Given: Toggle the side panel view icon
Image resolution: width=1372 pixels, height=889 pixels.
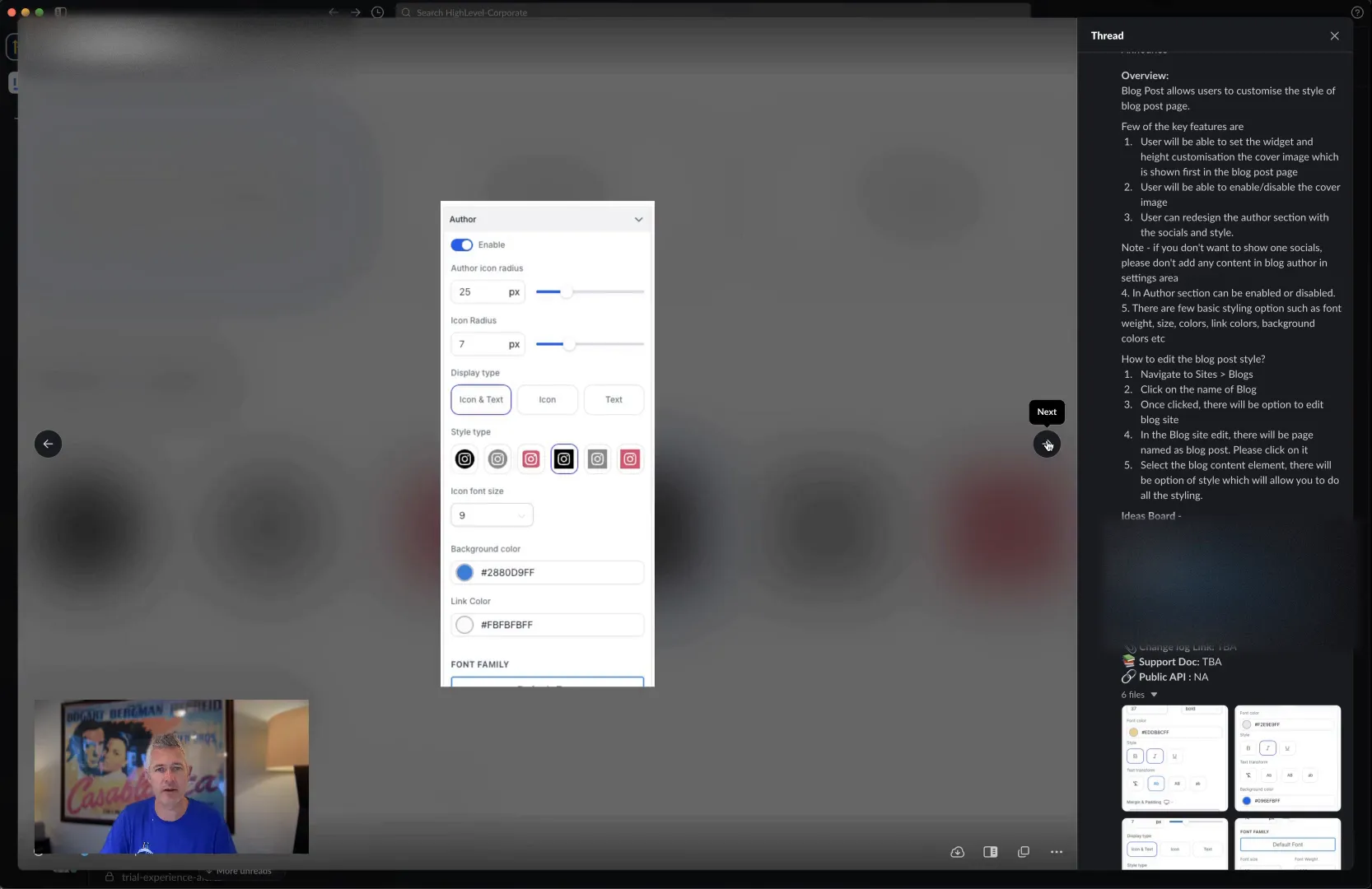Looking at the screenshot, I should tap(991, 852).
